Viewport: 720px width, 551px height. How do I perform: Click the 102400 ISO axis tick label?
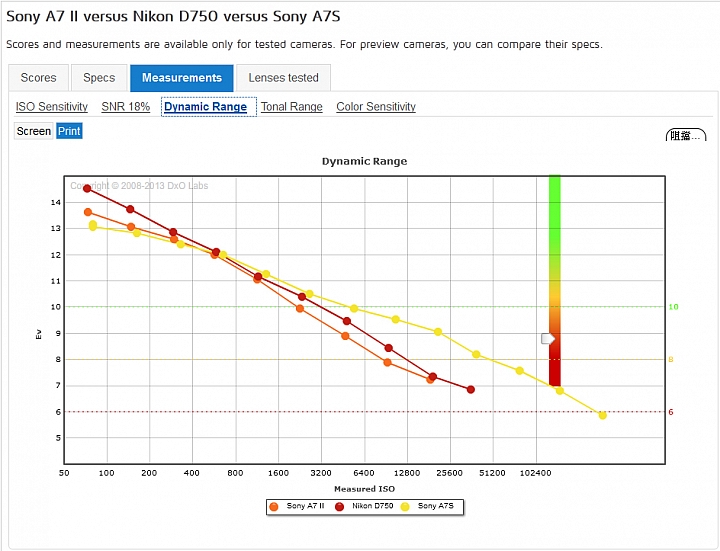click(535, 473)
